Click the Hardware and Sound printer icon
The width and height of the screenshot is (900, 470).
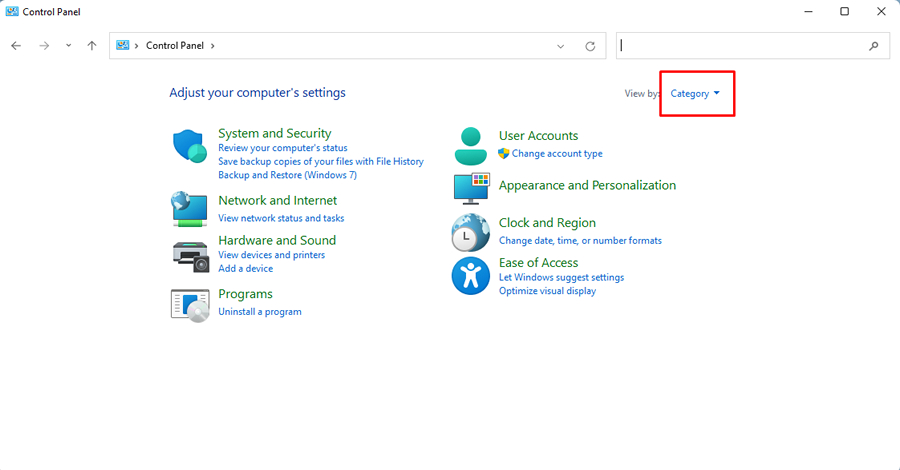click(189, 256)
